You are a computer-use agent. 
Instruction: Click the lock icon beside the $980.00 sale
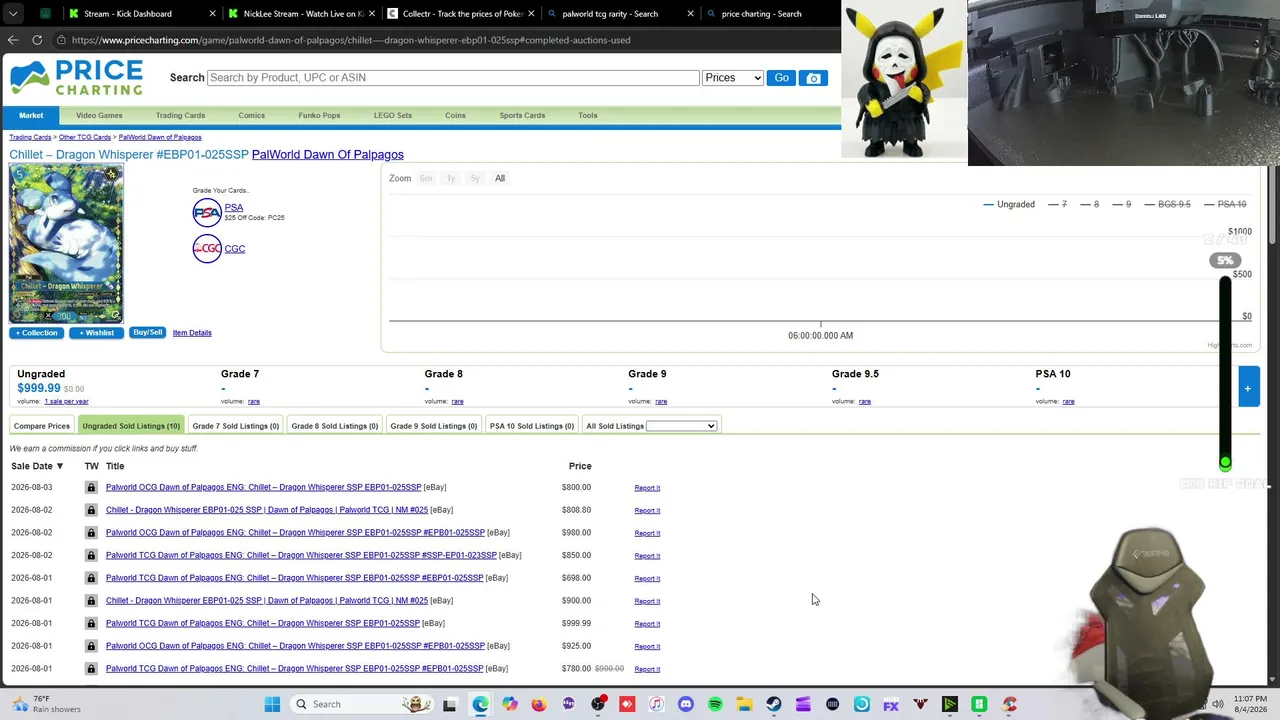pyautogui.click(x=91, y=533)
